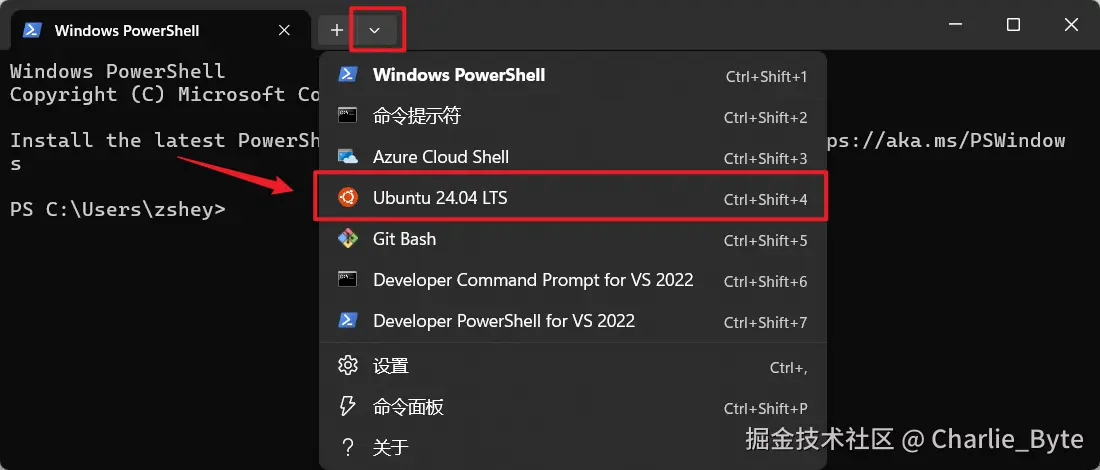The image size is (1100, 470).
Task: Click the Developer PowerShell for VS 2022 icon
Action: coord(348,321)
